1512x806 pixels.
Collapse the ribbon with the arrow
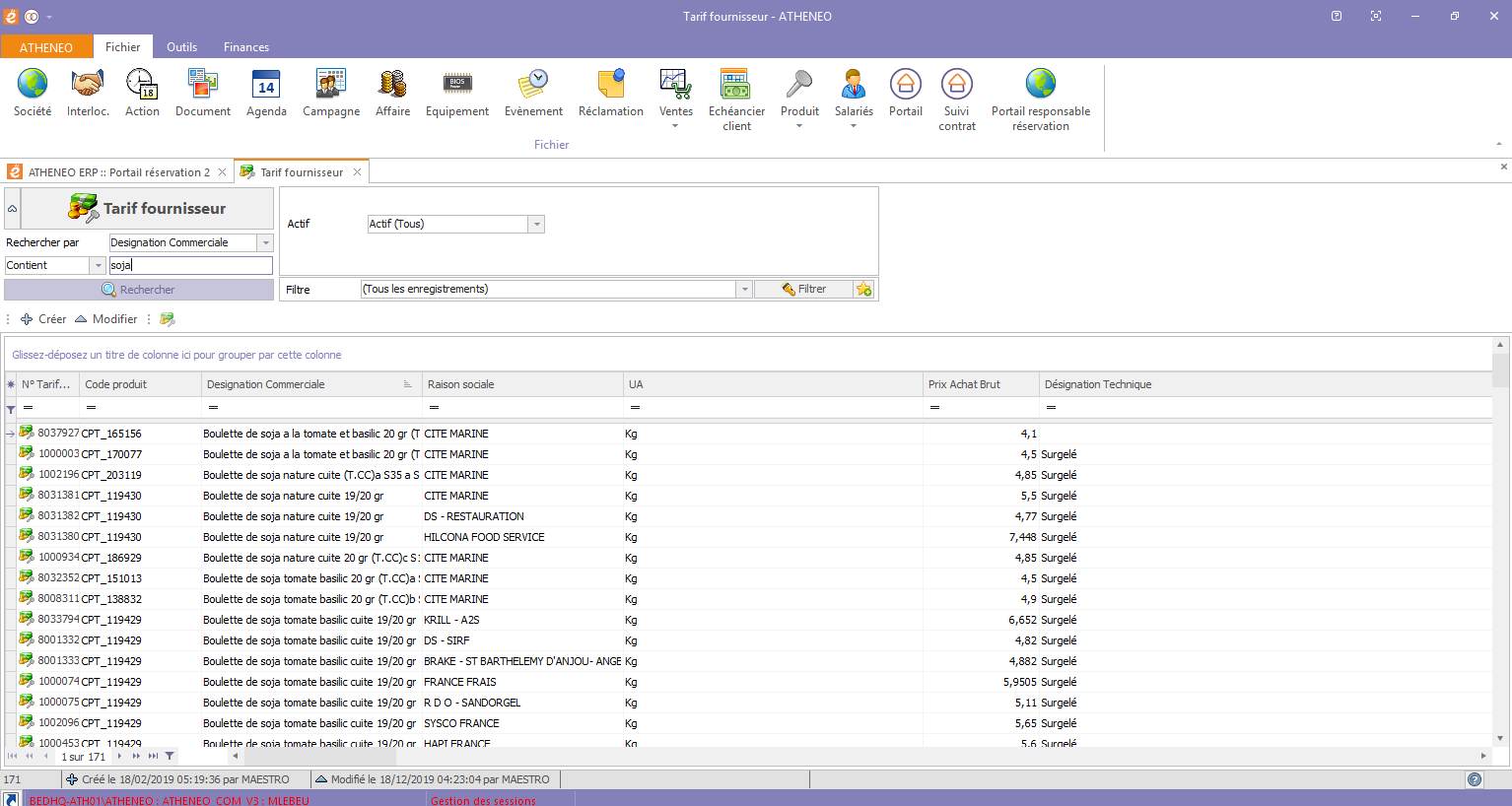point(1499,144)
